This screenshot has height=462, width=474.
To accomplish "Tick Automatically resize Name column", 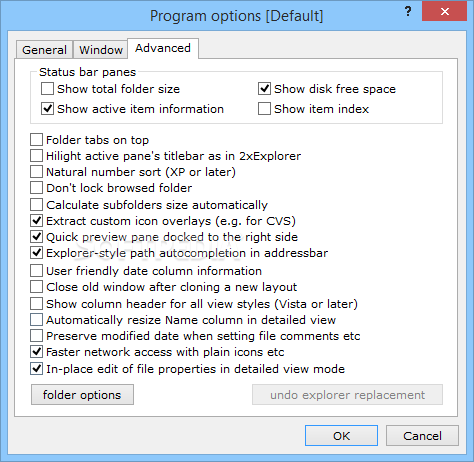I will [36, 320].
